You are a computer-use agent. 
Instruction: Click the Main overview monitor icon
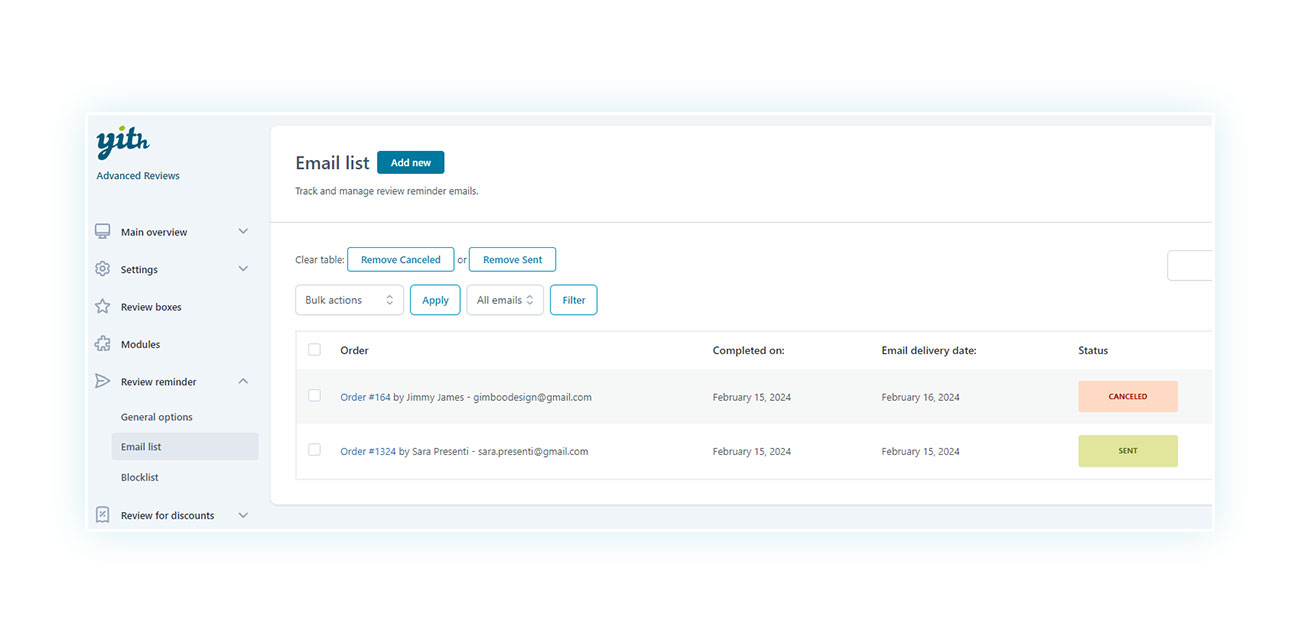click(102, 232)
